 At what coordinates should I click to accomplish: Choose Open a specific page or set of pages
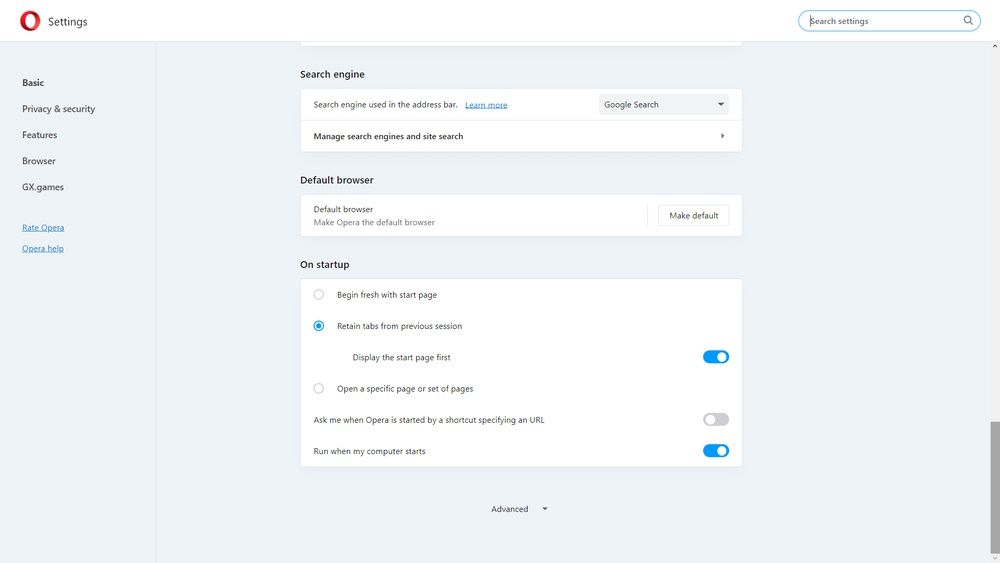point(319,388)
